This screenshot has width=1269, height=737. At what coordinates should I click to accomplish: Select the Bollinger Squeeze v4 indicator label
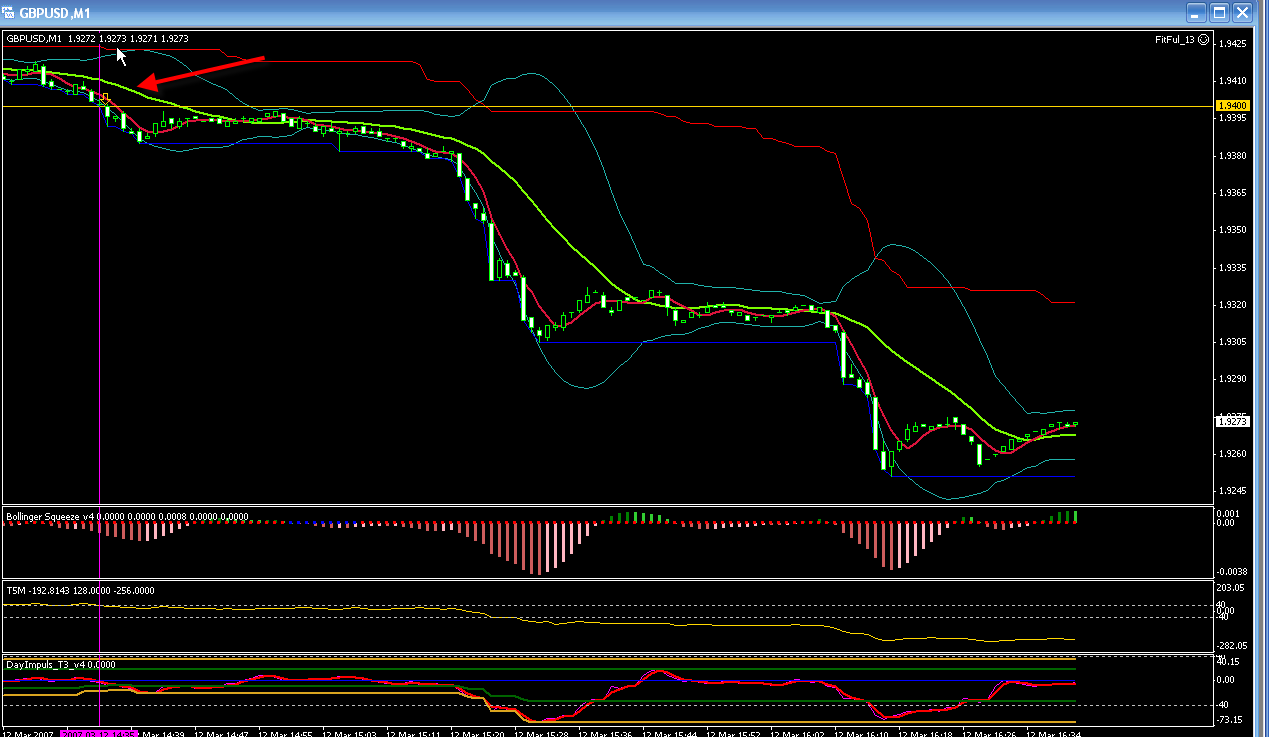(50, 516)
